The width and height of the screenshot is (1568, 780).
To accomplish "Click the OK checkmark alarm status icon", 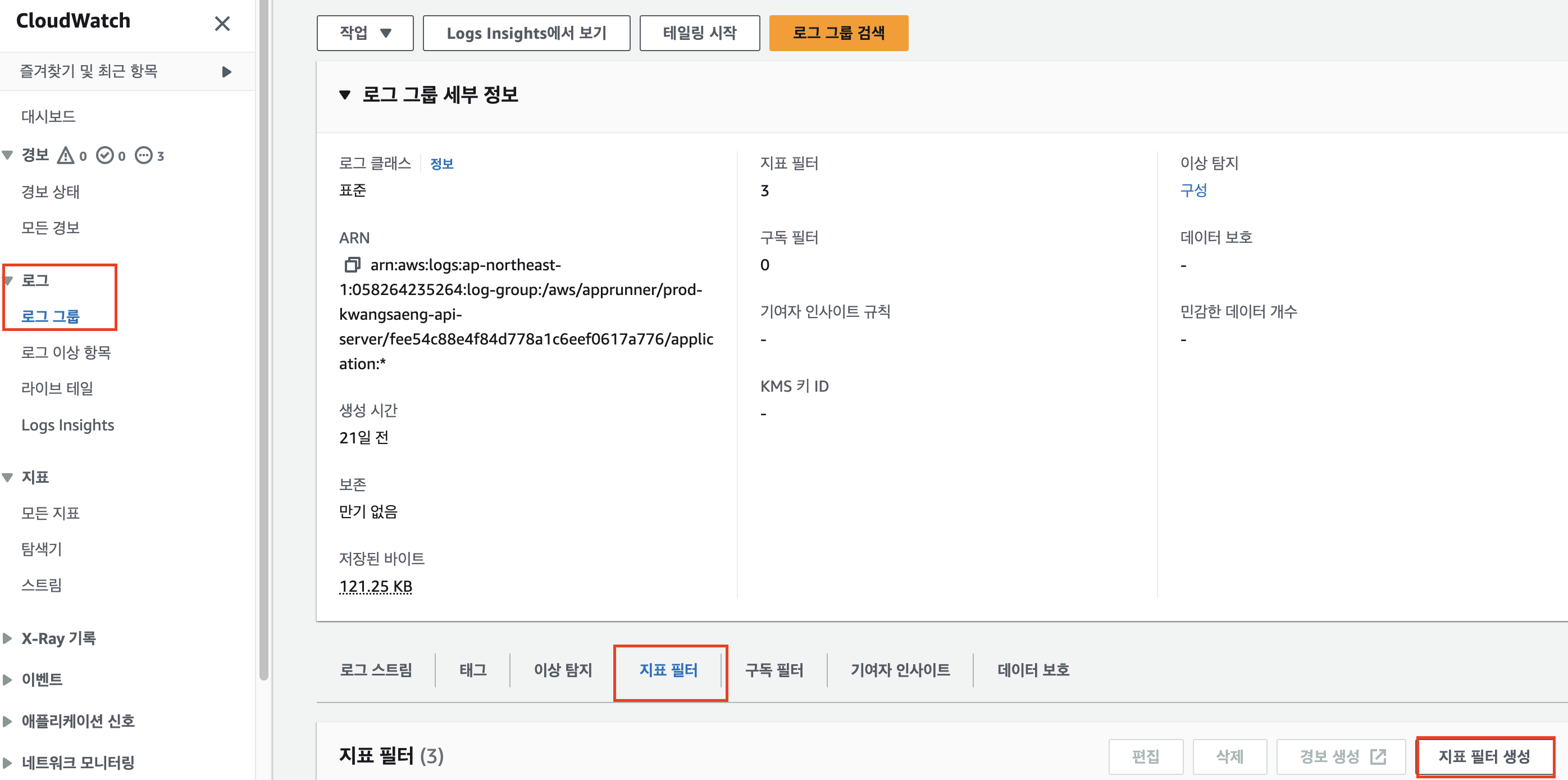I will [x=106, y=156].
